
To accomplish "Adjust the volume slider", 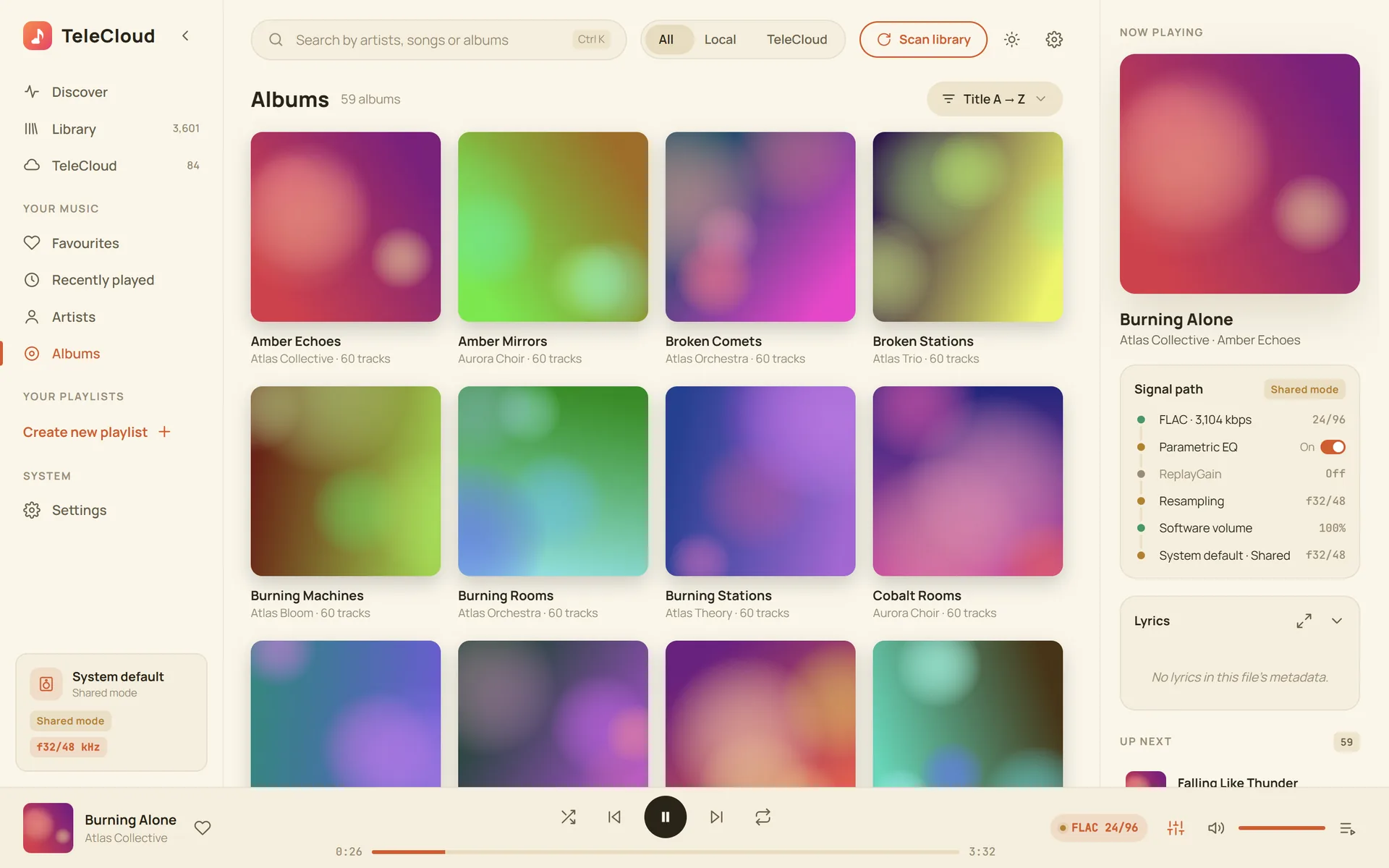I will (1281, 828).
